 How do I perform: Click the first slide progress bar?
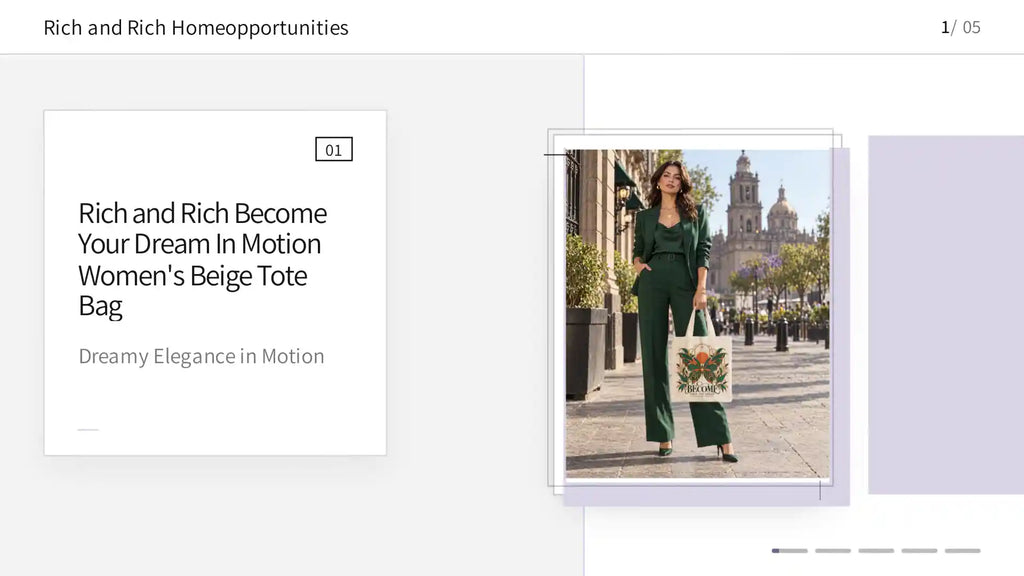(x=790, y=551)
